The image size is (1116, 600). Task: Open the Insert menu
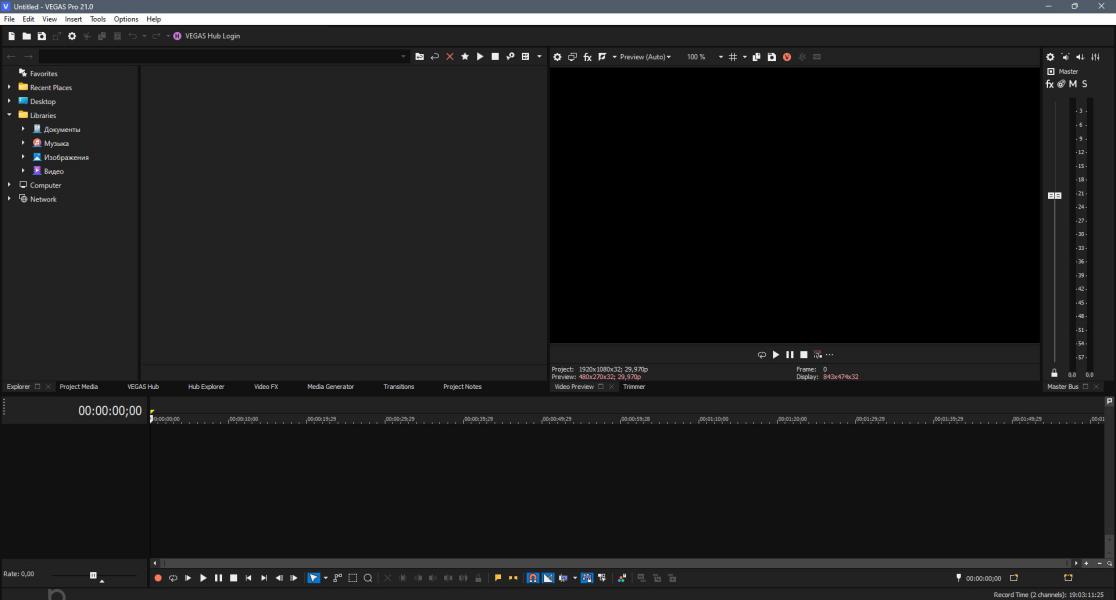coord(73,19)
